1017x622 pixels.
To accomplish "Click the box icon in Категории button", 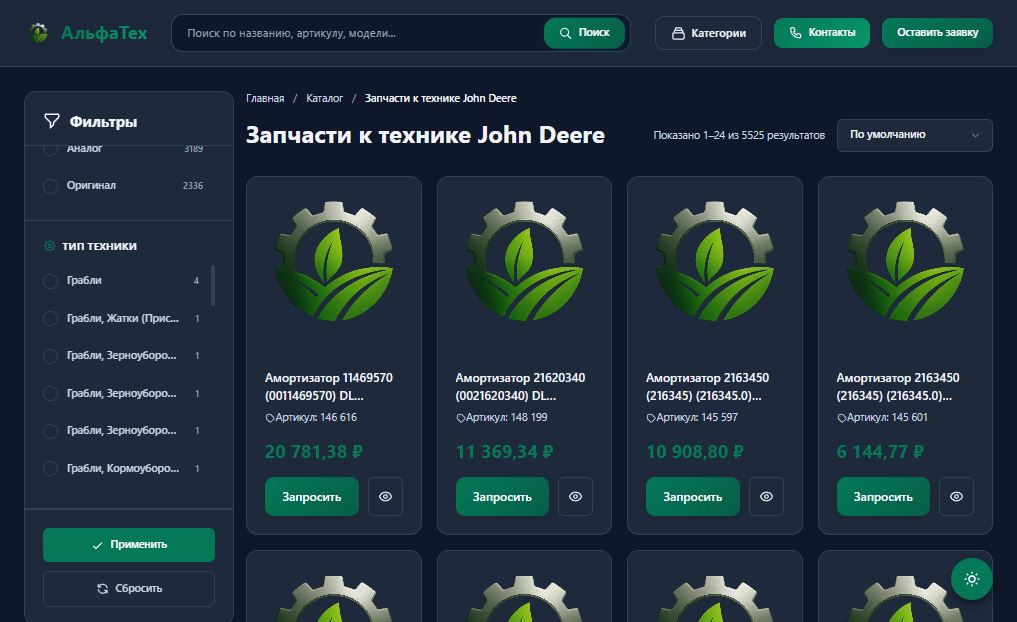I will pos(678,33).
